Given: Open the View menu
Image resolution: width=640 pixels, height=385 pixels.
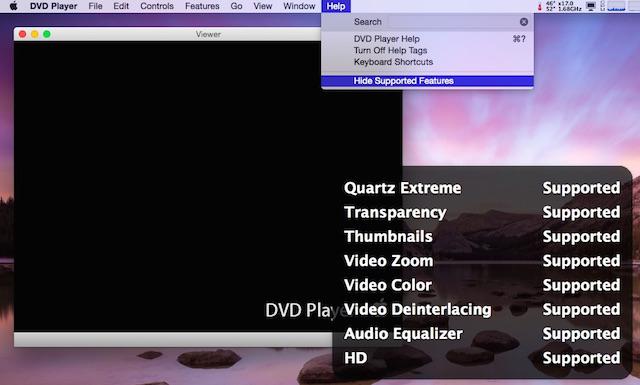Looking at the screenshot, I should click(262, 6).
